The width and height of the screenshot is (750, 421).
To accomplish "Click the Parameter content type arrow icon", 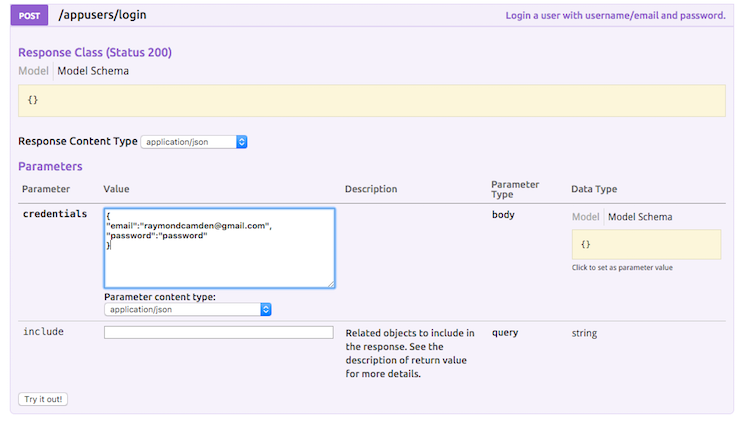I will coord(266,310).
